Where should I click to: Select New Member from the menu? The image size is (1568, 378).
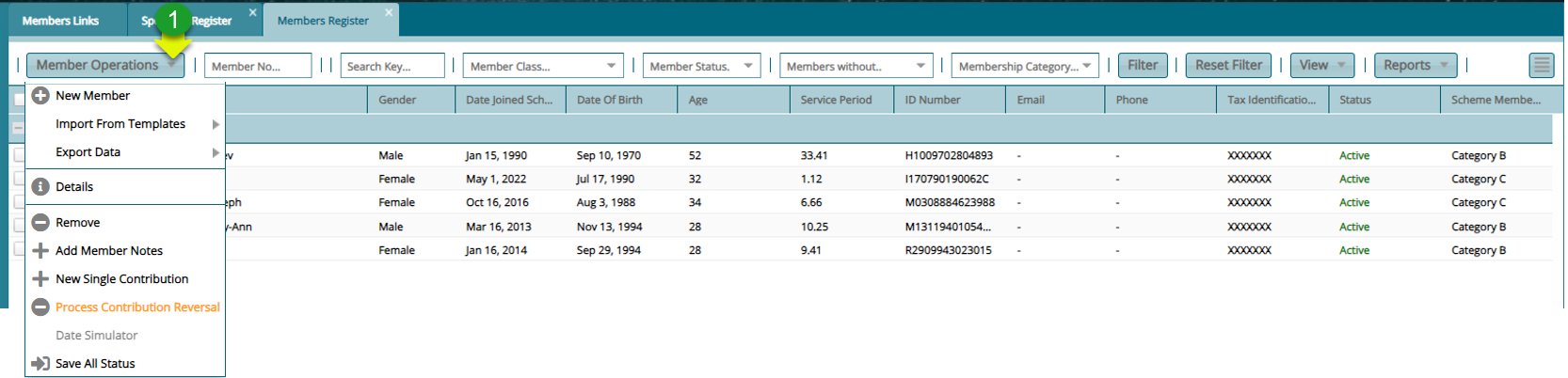click(125, 96)
